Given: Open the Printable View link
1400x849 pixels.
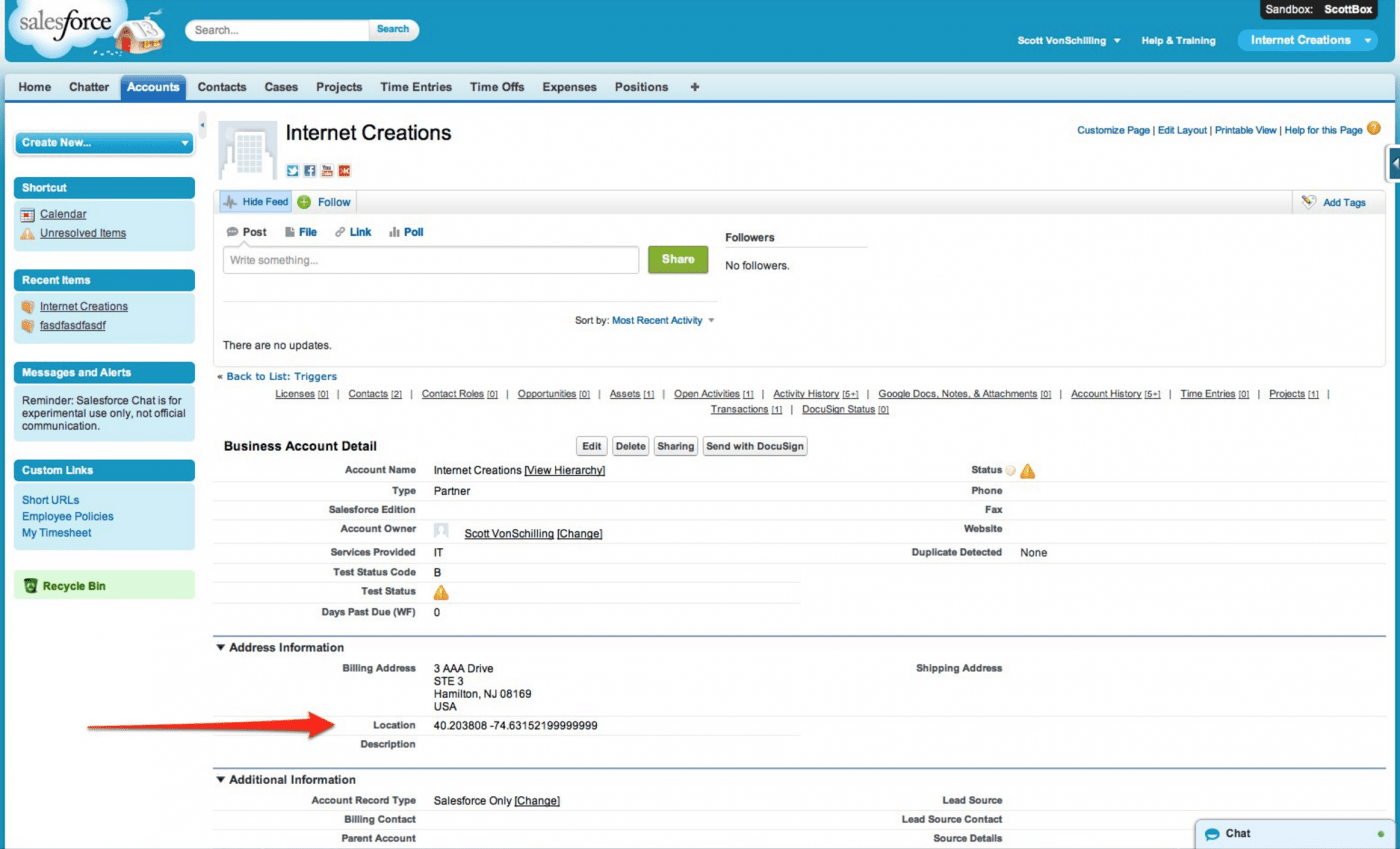Looking at the screenshot, I should click(1245, 131).
